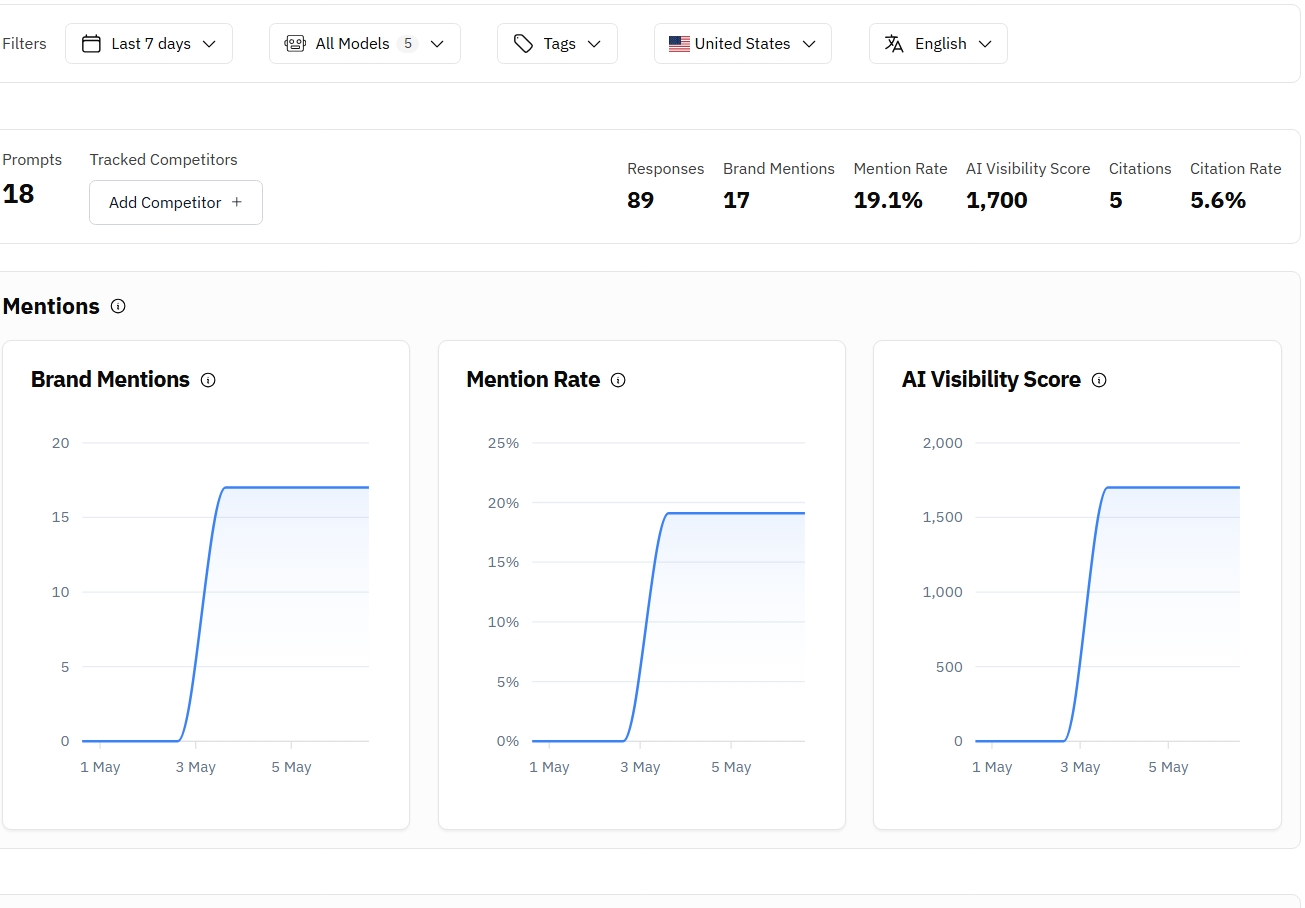The width and height of the screenshot is (1305, 908).
Task: Click the 25% axis label on Mention Rate chart
Action: pyautogui.click(x=503, y=443)
